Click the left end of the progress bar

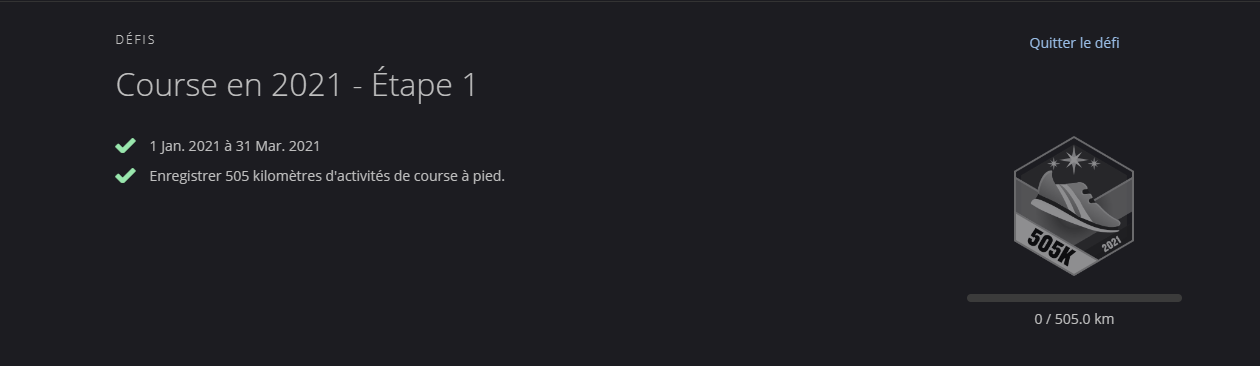pos(970,298)
